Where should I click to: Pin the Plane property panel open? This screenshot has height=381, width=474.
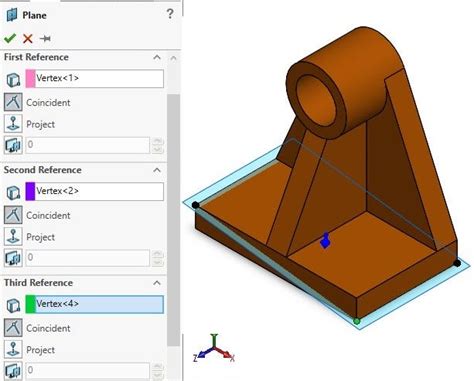point(45,39)
